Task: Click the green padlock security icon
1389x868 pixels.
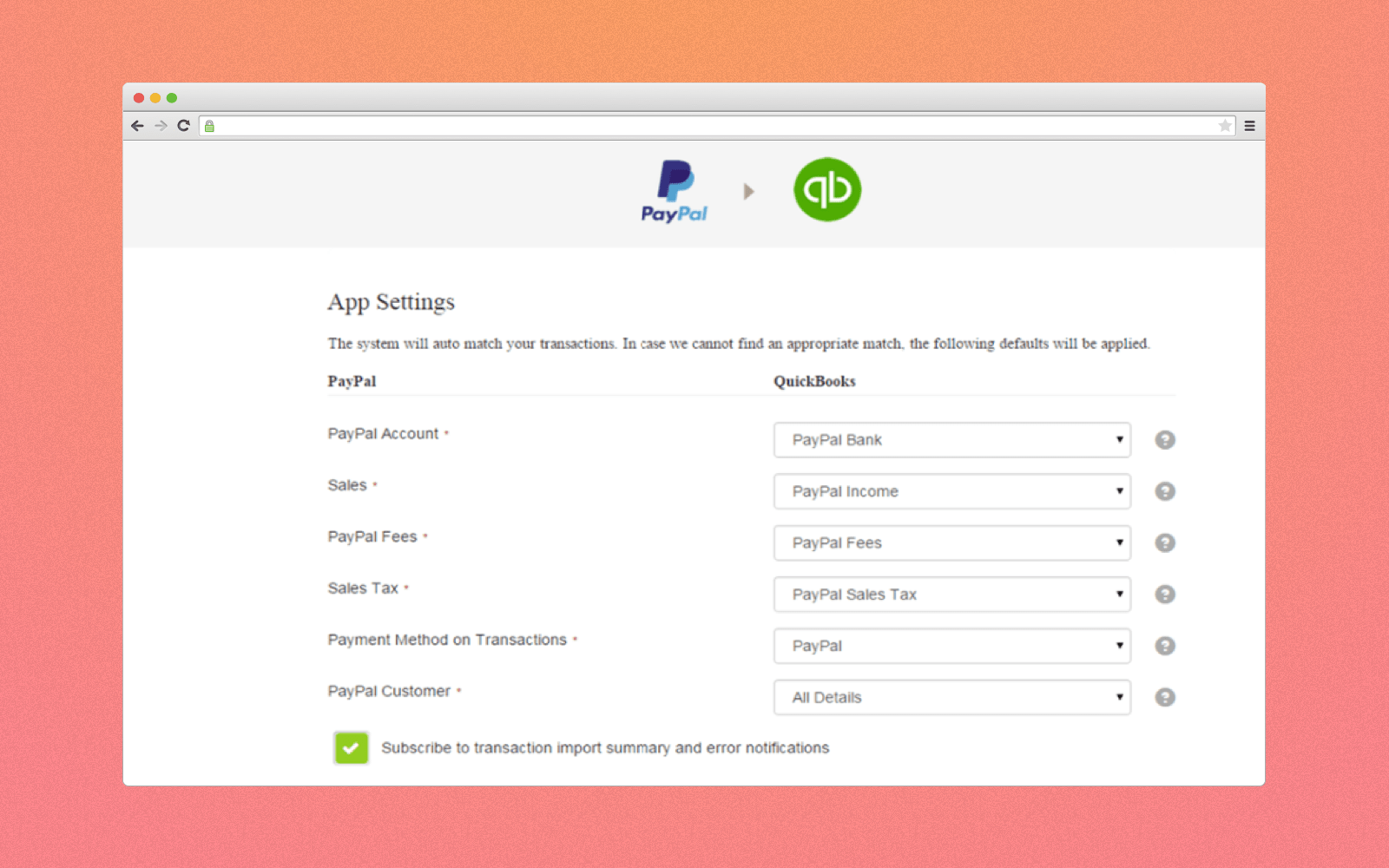Action: pos(209,126)
